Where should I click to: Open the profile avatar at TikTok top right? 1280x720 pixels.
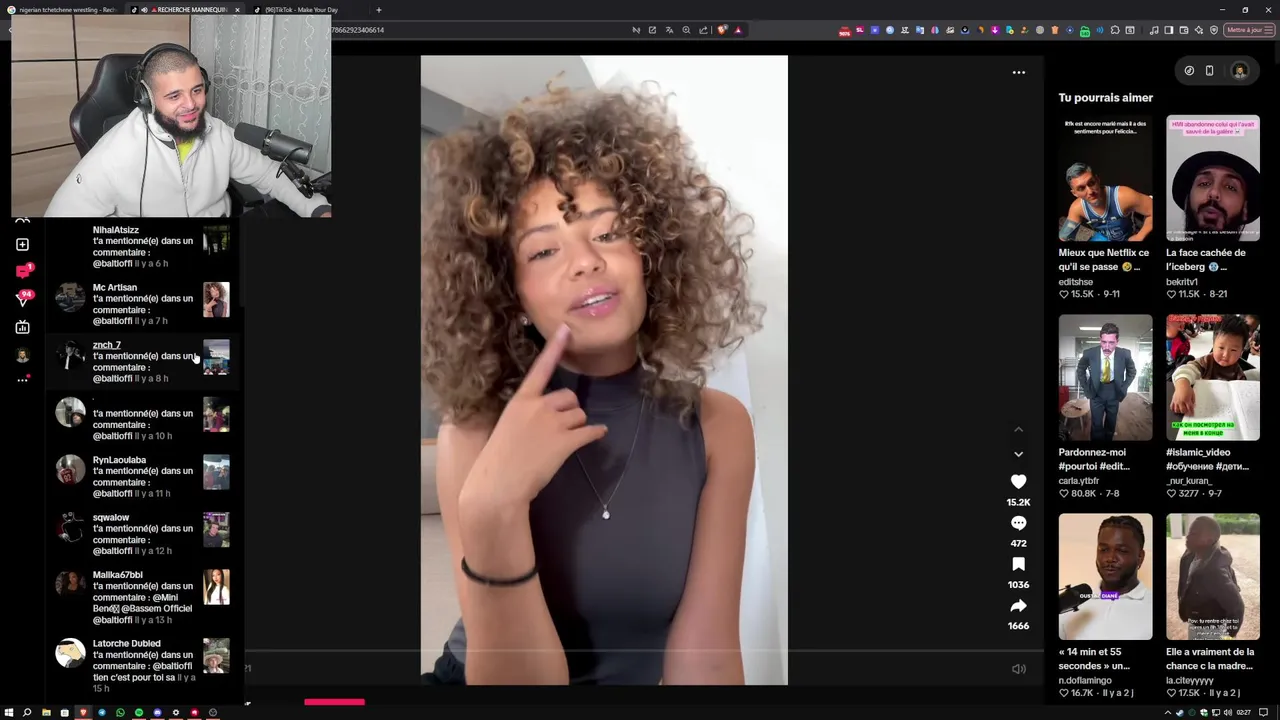click(x=1240, y=71)
